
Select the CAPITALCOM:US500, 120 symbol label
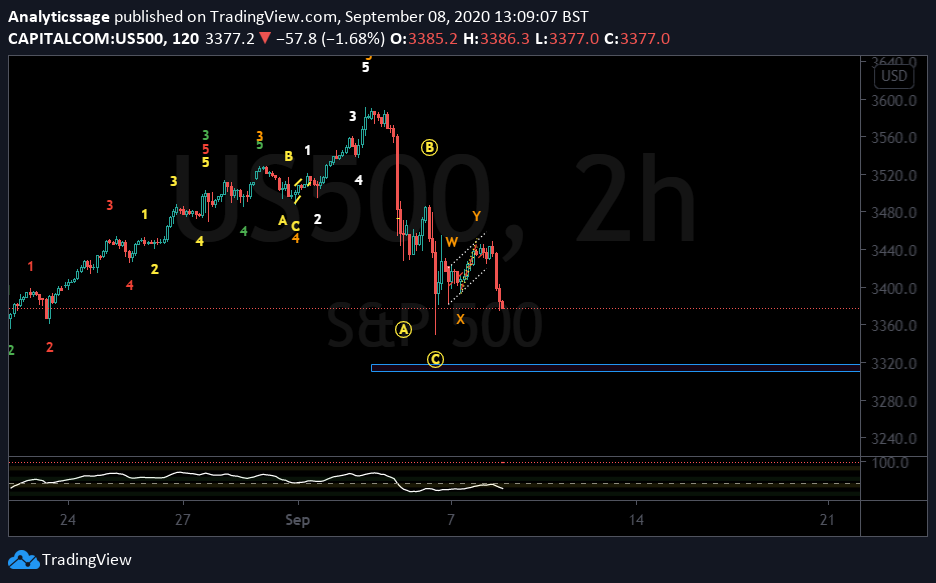(103, 39)
